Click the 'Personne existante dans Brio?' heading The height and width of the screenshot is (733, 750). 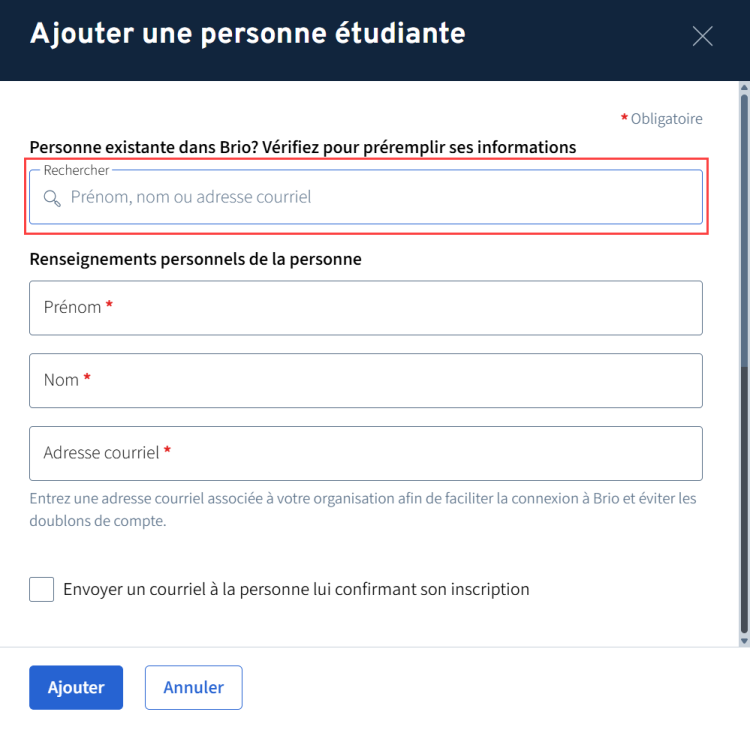tap(303, 147)
